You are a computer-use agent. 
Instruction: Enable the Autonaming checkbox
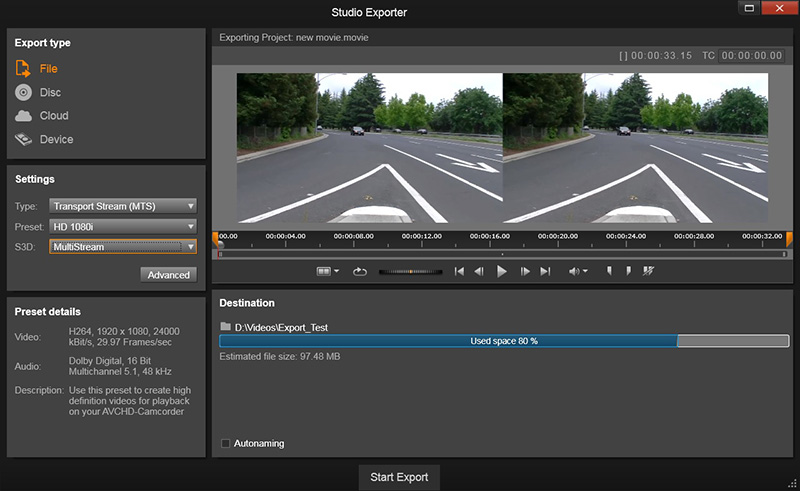coord(225,443)
